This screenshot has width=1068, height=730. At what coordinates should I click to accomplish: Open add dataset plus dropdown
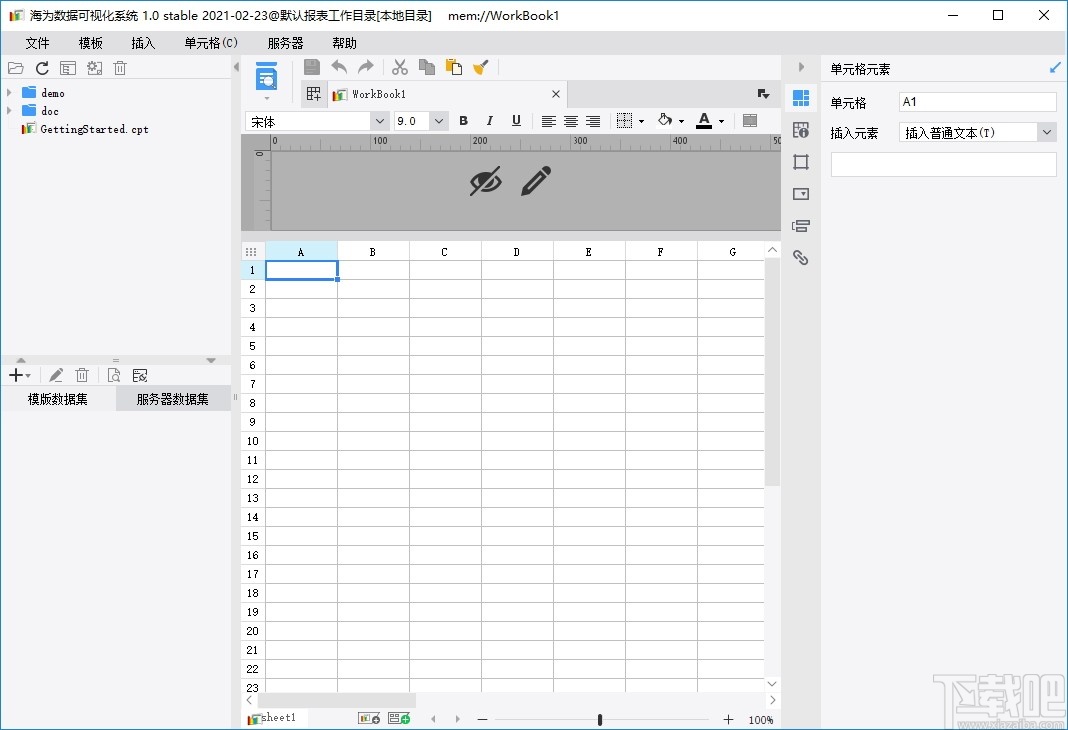[x=20, y=375]
